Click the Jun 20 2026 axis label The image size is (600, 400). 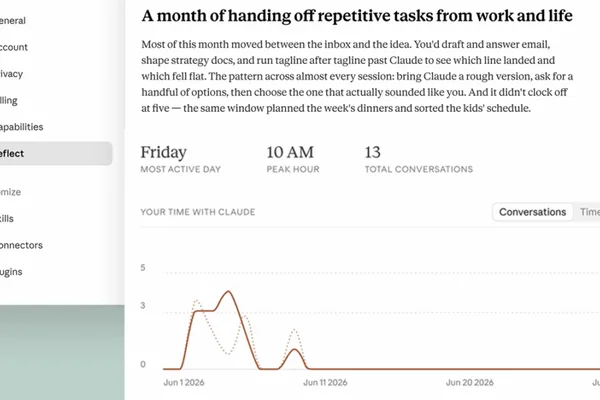(x=470, y=382)
